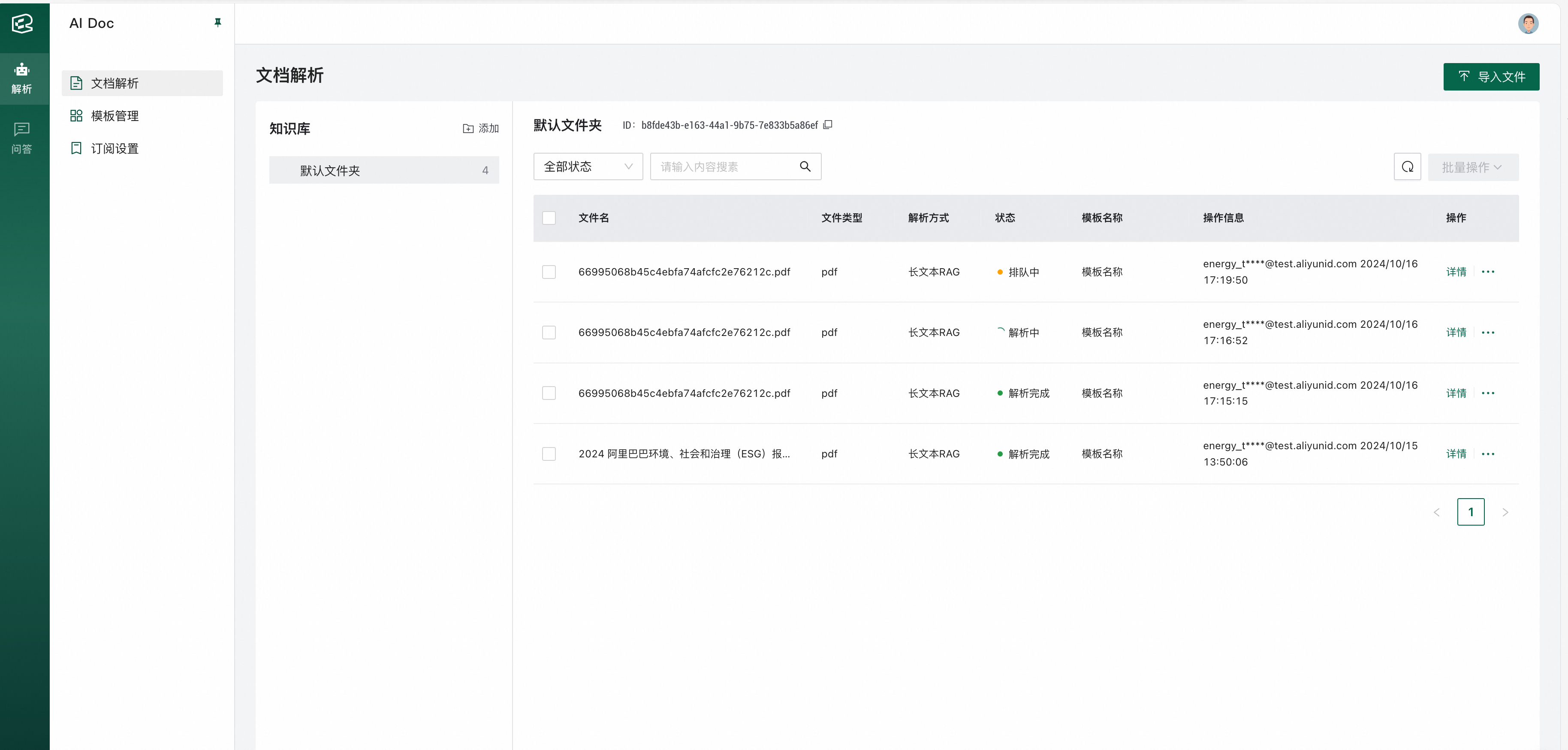Open more actions for the 排队中 row
The height and width of the screenshot is (750, 1568).
[1488, 272]
